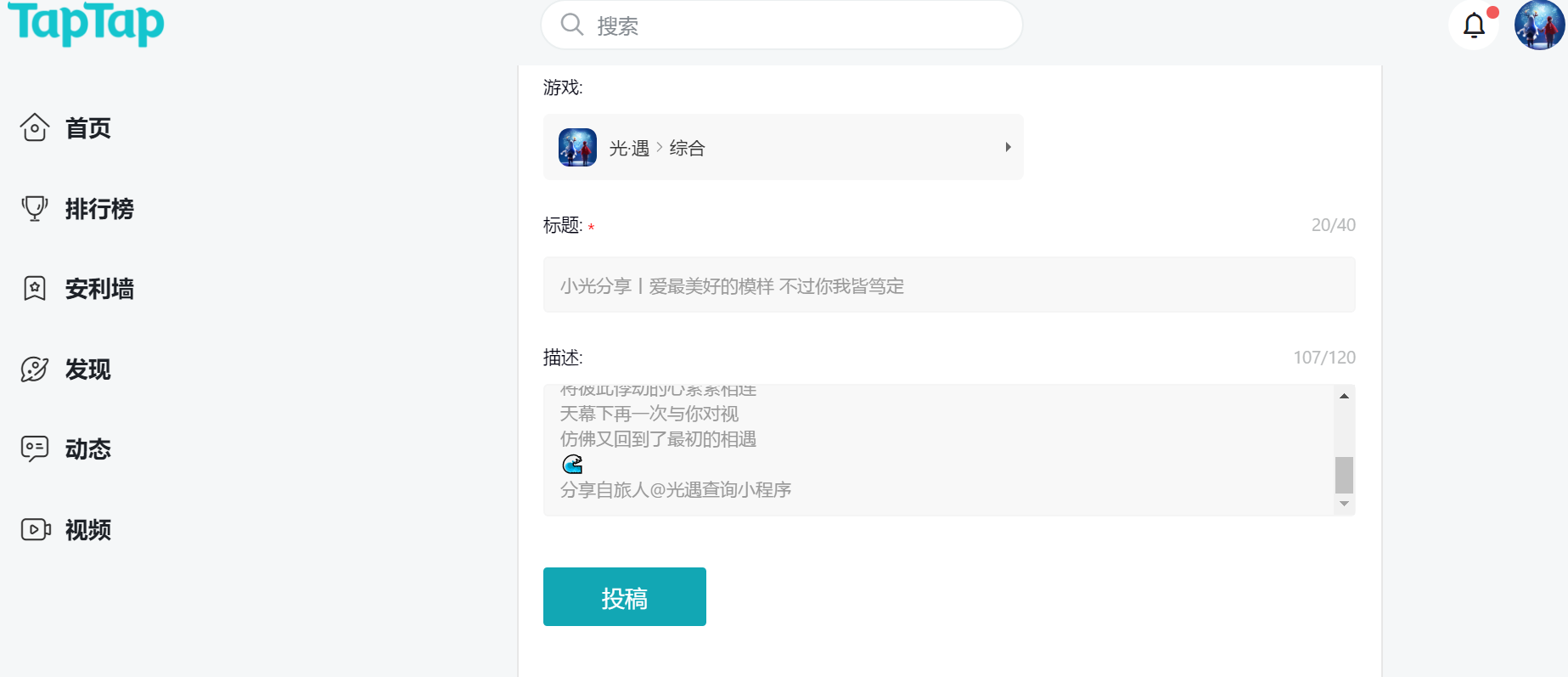The width and height of the screenshot is (1568, 677).
Task: Focus the 标题 title input field
Action: point(948,285)
